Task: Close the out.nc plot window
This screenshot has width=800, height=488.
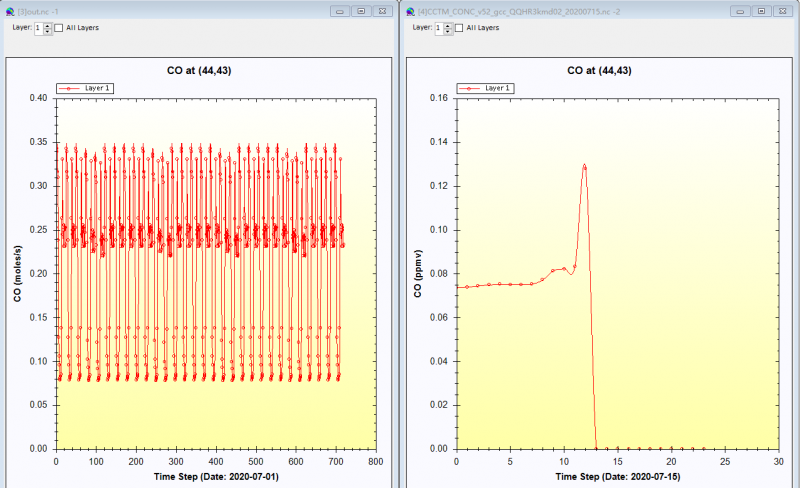Action: point(382,11)
